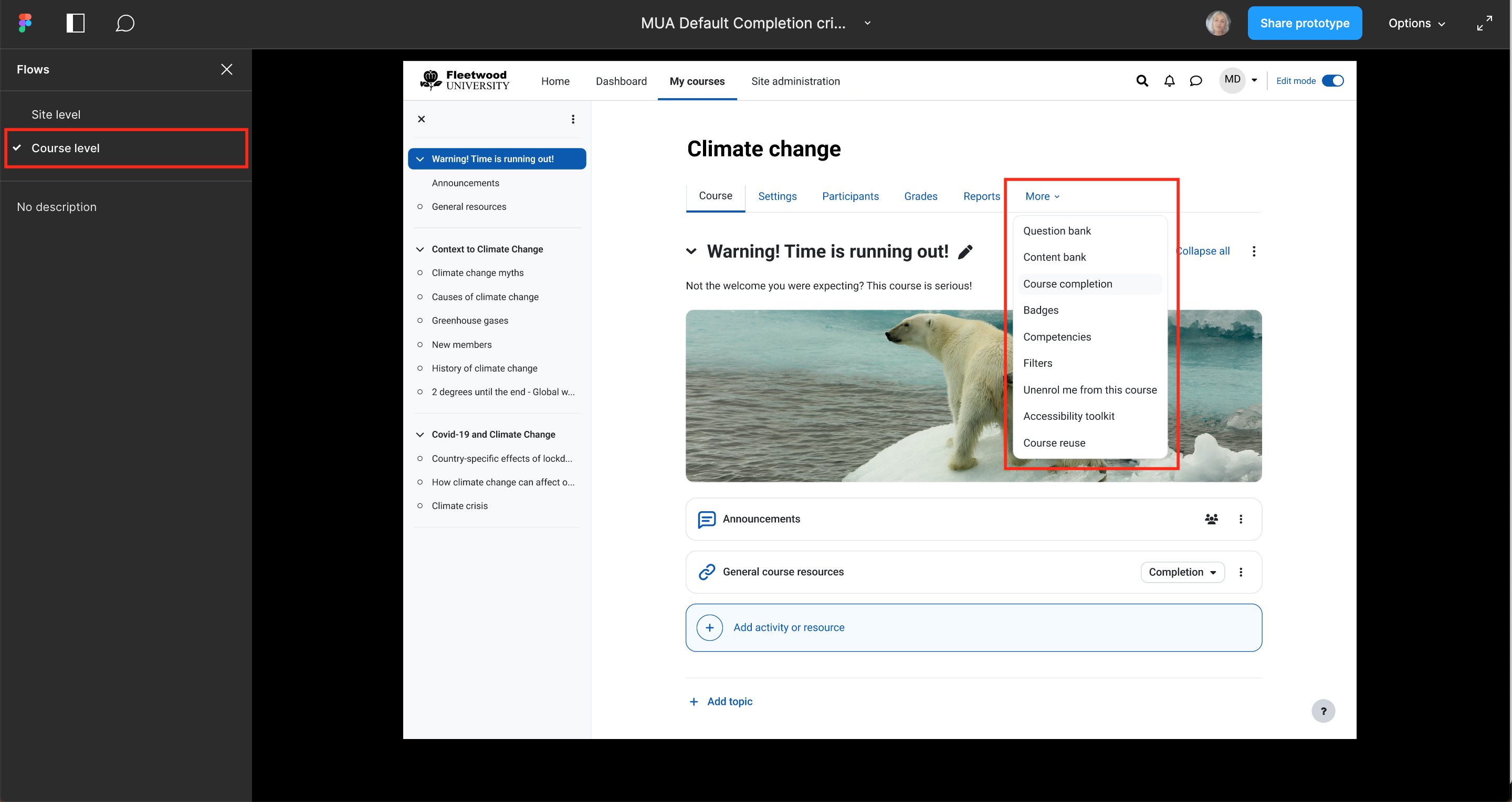Click the Fleetwood University logo

(465, 80)
